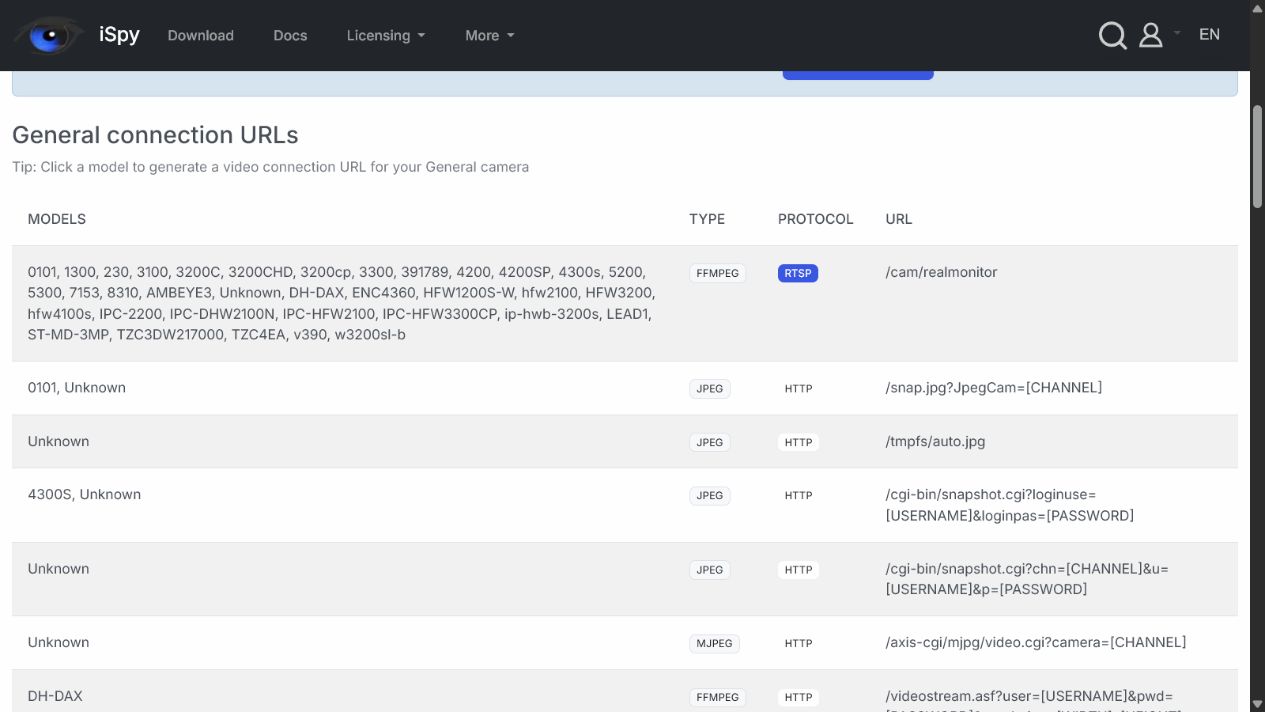
Task: Click the URL column header
Action: point(899,219)
